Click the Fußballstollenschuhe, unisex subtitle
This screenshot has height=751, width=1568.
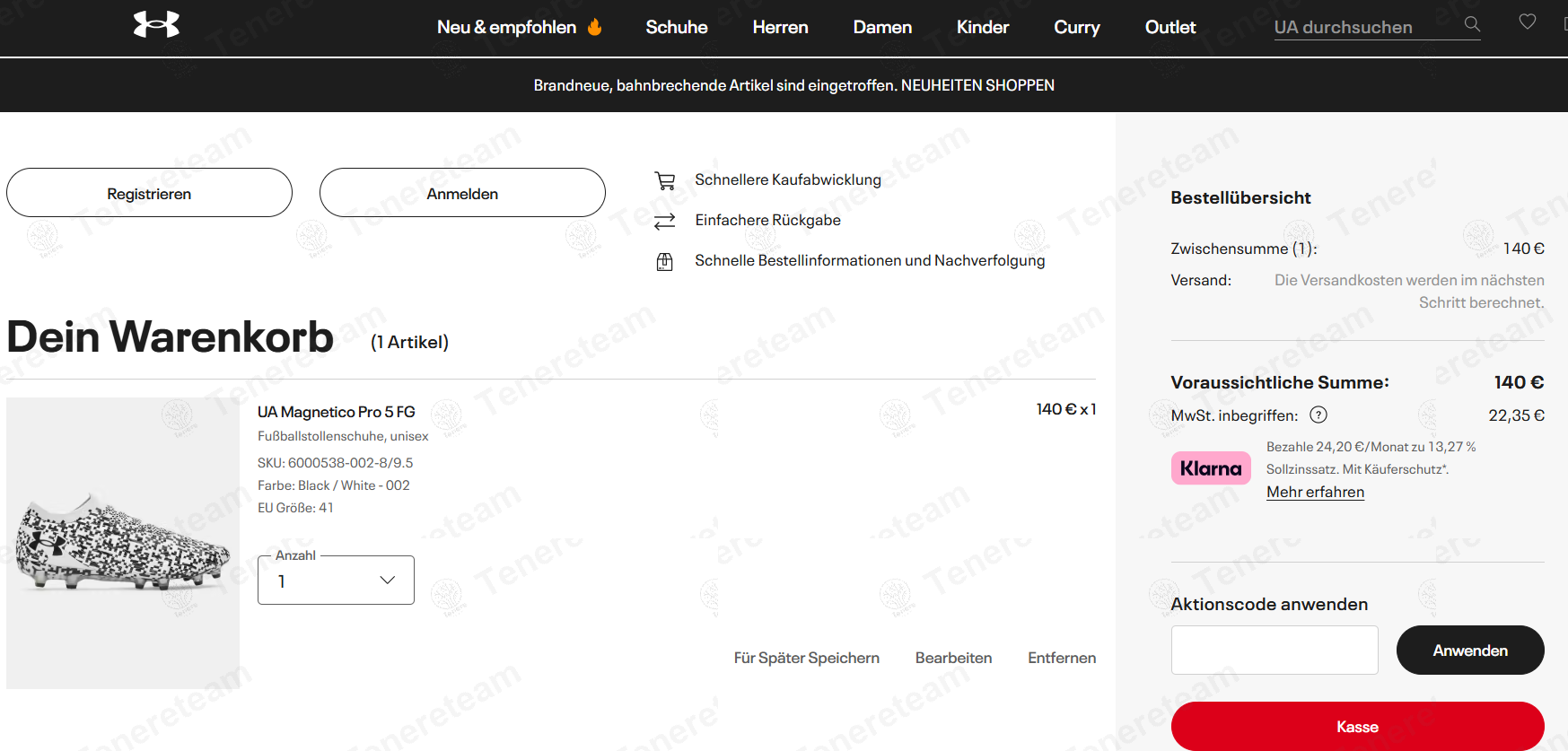click(343, 436)
